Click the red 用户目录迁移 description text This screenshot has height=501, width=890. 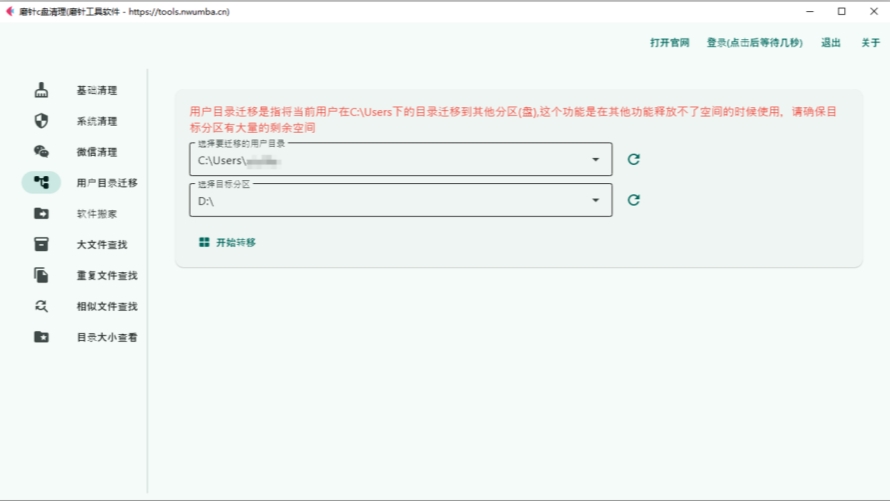[x=513, y=119]
